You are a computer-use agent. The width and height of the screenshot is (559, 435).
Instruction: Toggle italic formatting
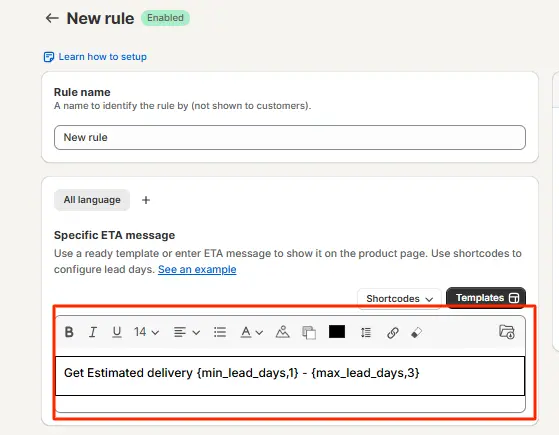pos(93,332)
